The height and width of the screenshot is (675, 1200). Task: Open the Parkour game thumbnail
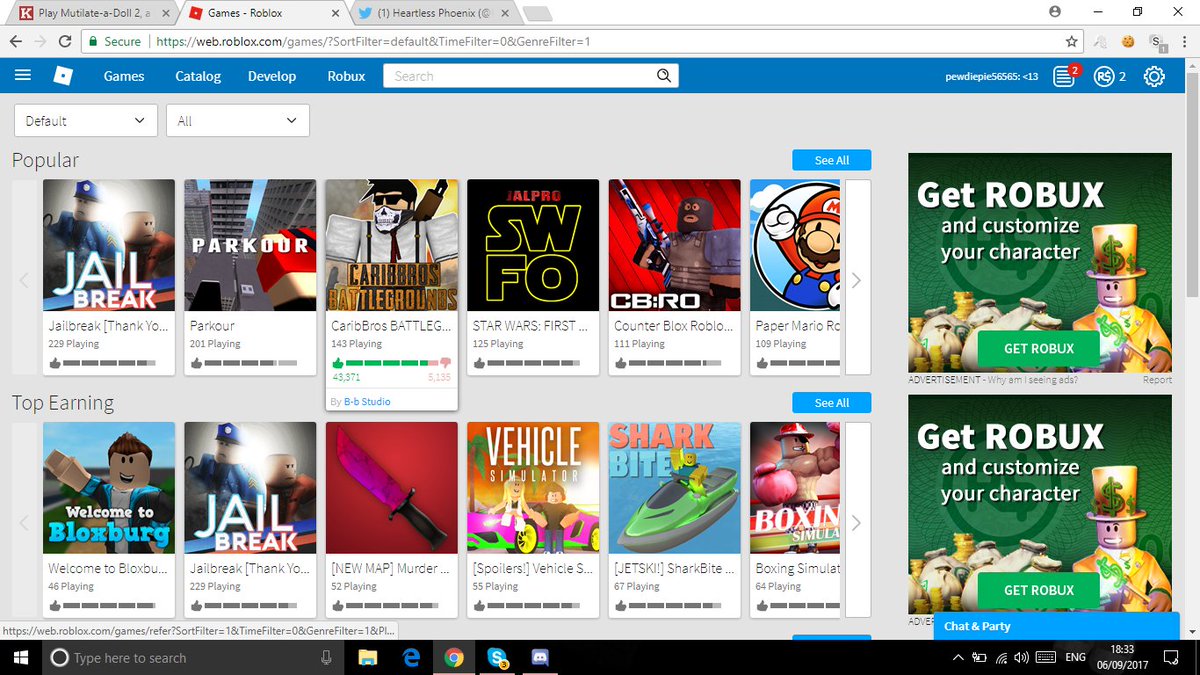click(251, 246)
